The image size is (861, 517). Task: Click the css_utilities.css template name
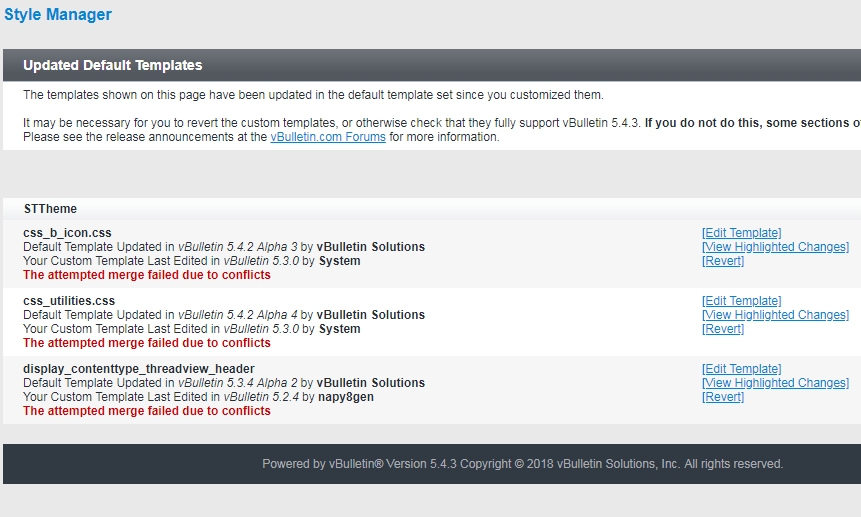coord(69,301)
